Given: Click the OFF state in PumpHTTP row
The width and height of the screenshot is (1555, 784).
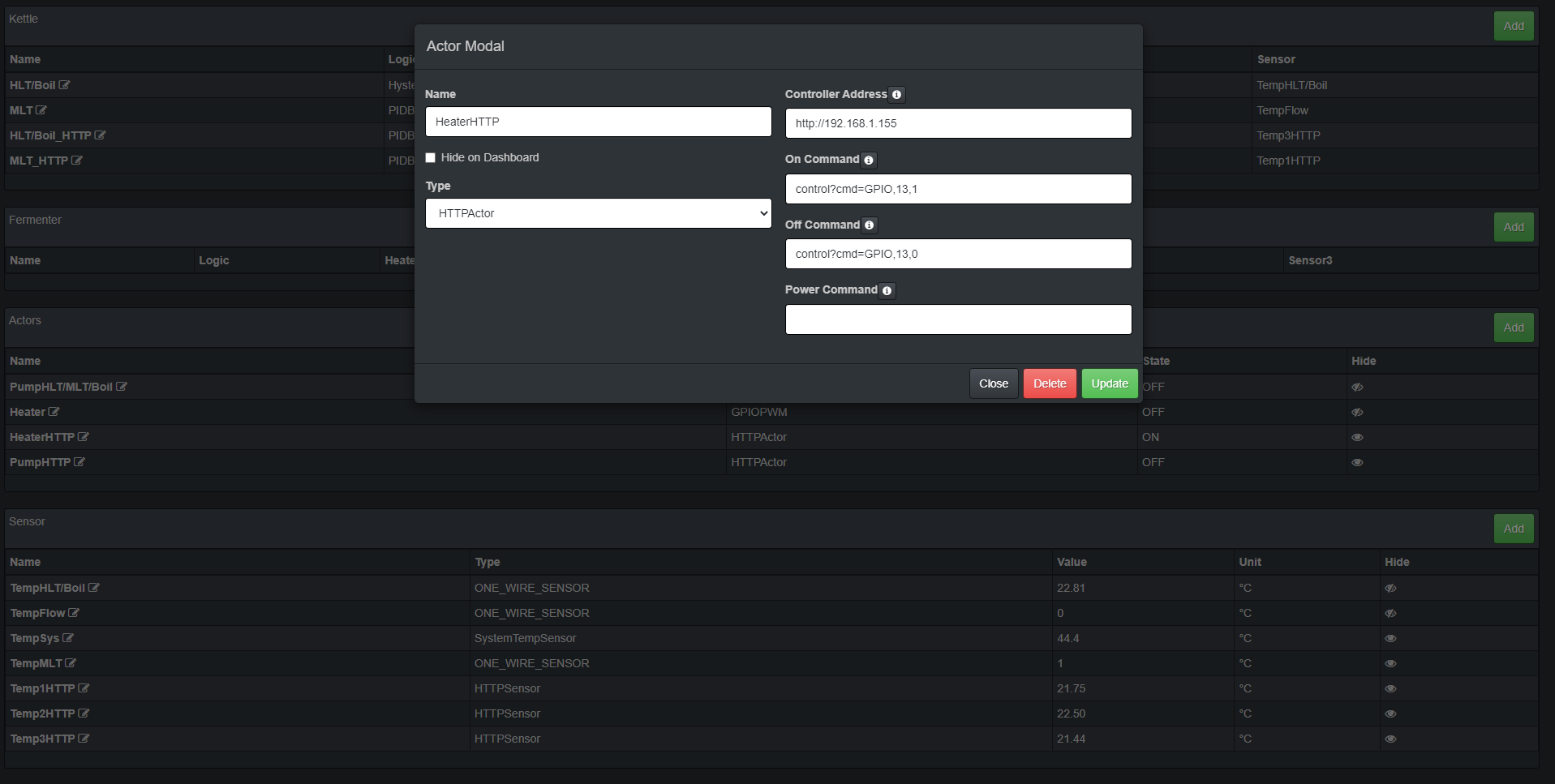Looking at the screenshot, I should 1153,462.
